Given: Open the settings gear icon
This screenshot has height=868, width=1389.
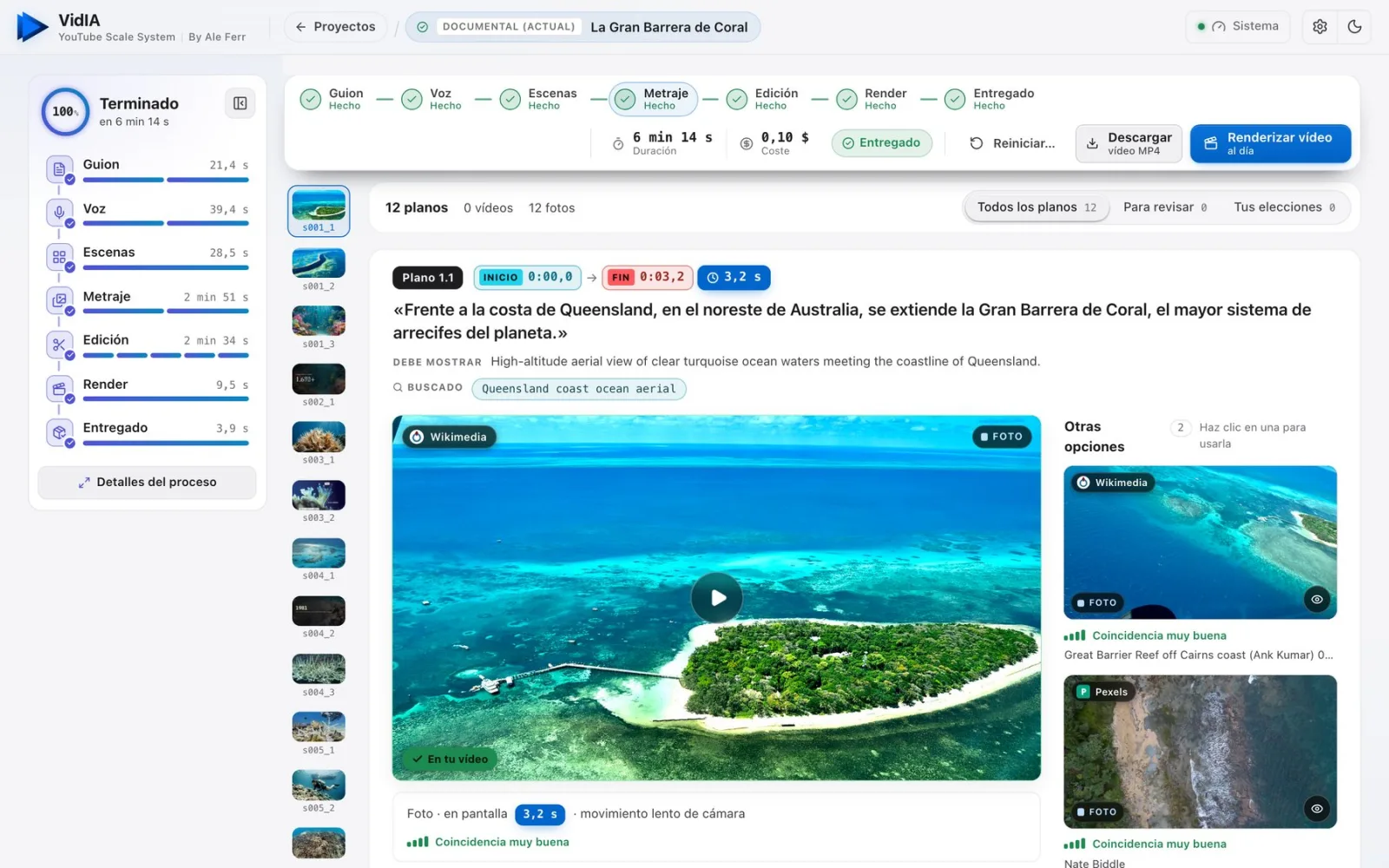Looking at the screenshot, I should [1320, 27].
